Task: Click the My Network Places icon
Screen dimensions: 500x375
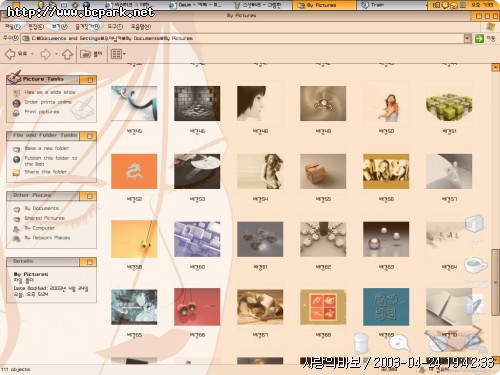Action: pos(16,239)
